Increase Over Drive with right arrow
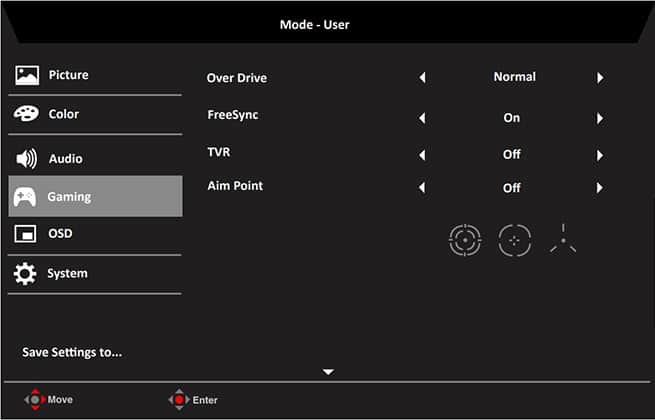The width and height of the screenshot is (655, 420). (600, 77)
